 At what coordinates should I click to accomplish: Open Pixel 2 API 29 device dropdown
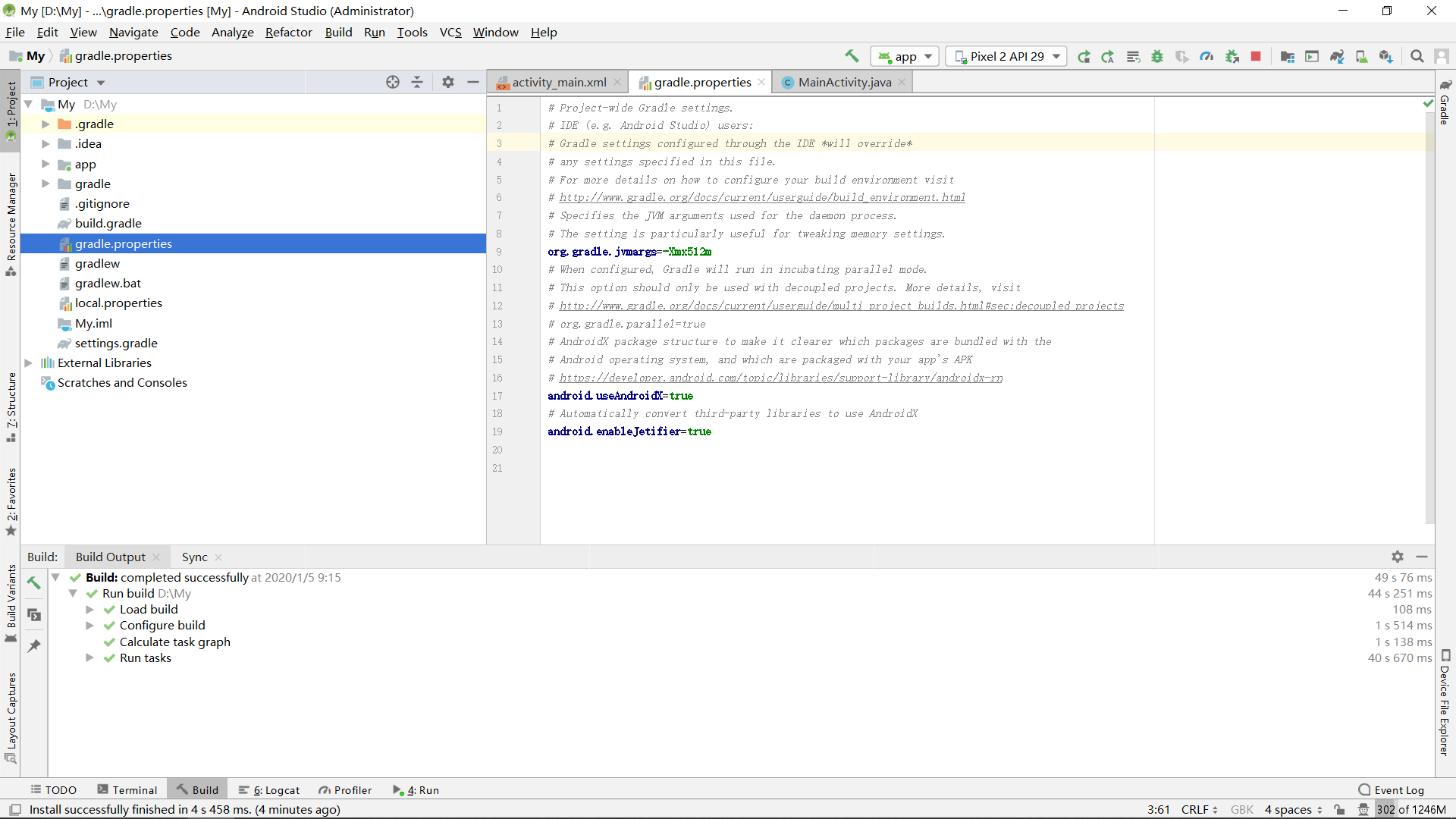pos(1006,56)
